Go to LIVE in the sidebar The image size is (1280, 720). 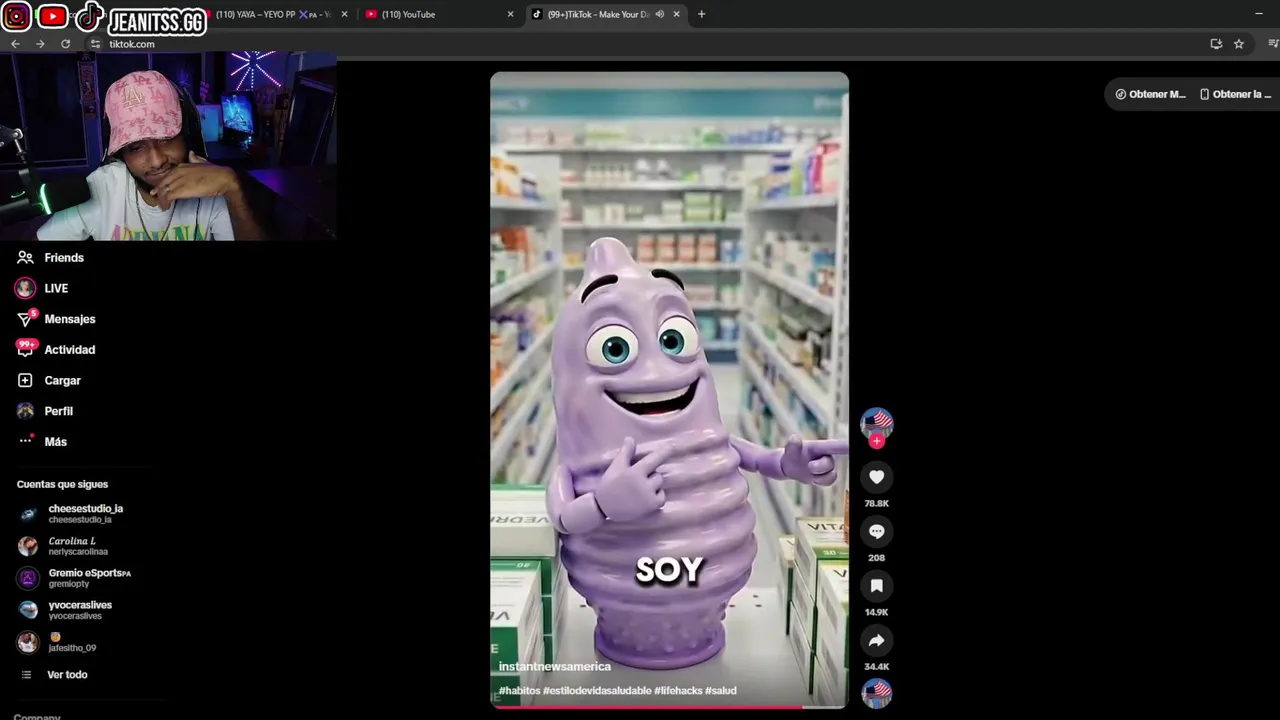pyautogui.click(x=56, y=288)
